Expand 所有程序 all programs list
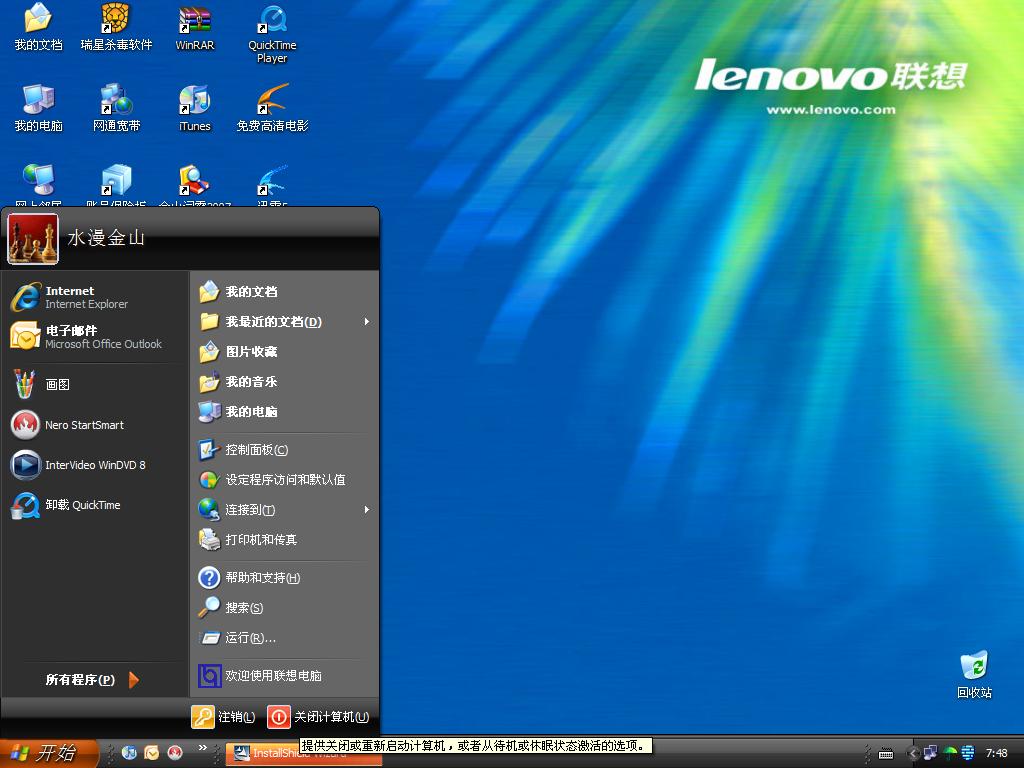Viewport: 1024px width, 768px height. click(x=92, y=680)
